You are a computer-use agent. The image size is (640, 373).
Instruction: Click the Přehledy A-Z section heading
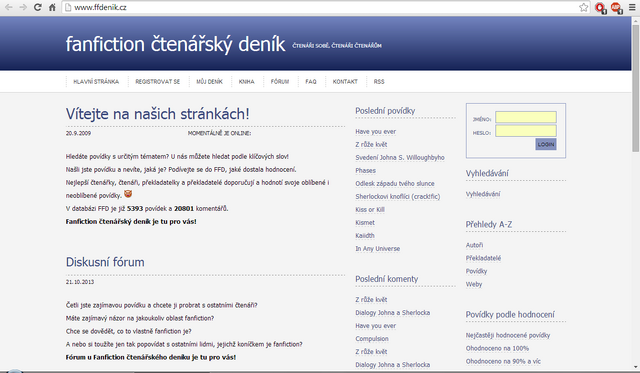pyautogui.click(x=489, y=224)
